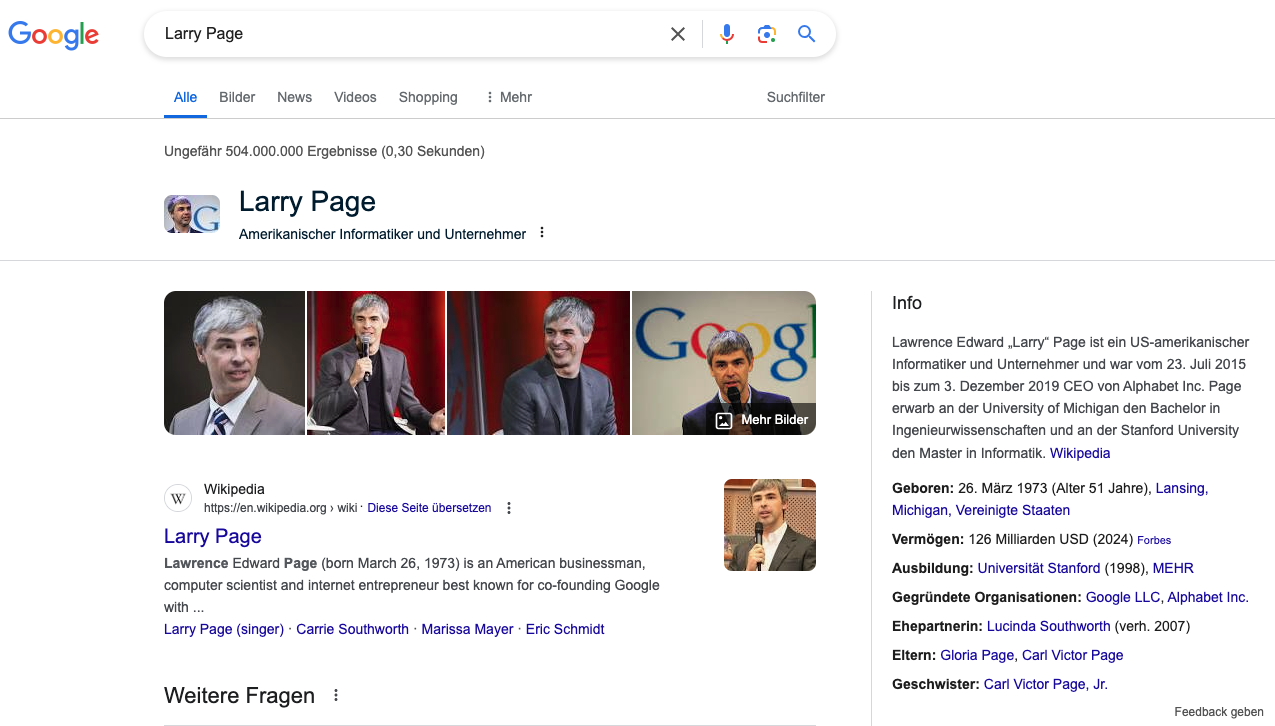Click the magnifying glass search button
Screen dimensions: 1275x726
807,34
